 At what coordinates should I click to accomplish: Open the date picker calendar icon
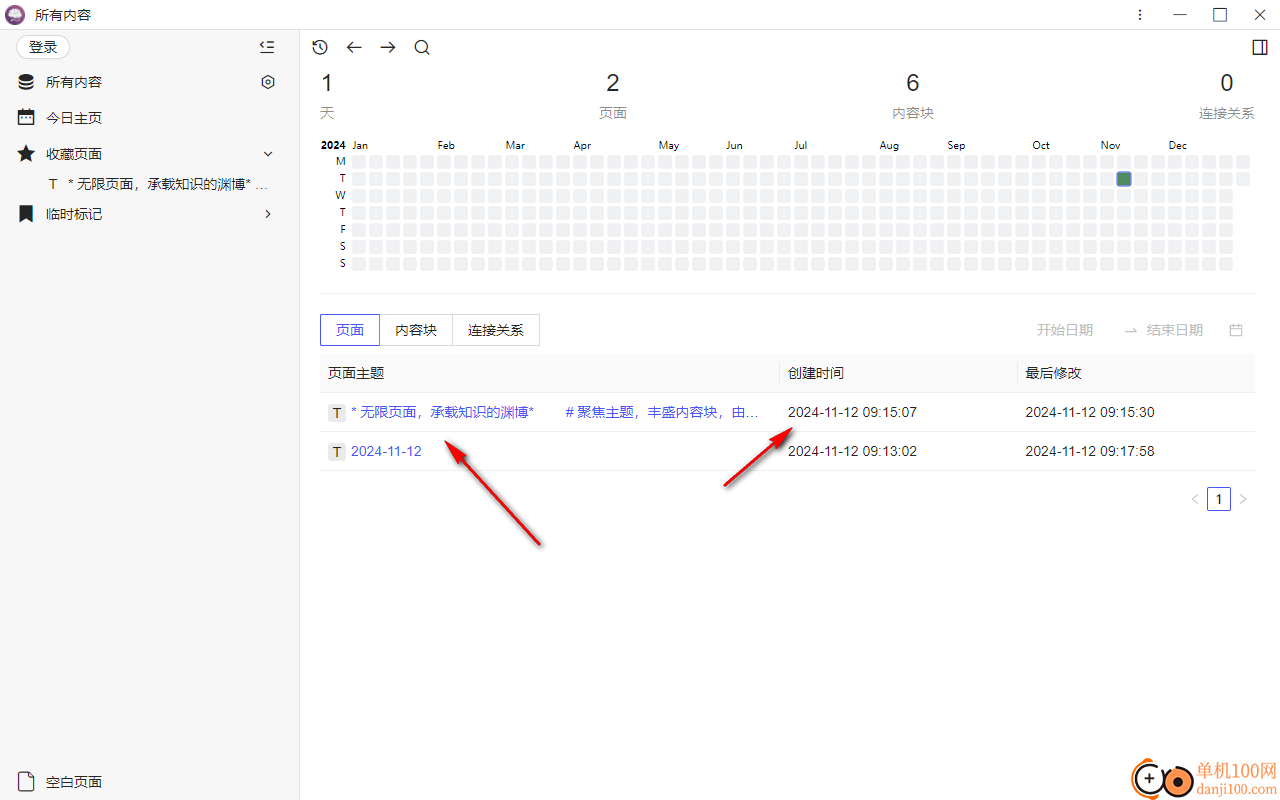[1236, 330]
